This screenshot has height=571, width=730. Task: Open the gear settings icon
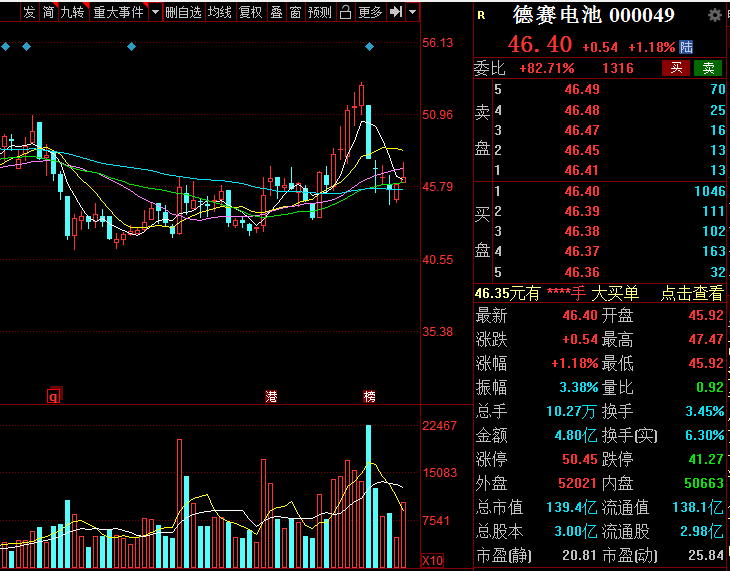coord(715,16)
